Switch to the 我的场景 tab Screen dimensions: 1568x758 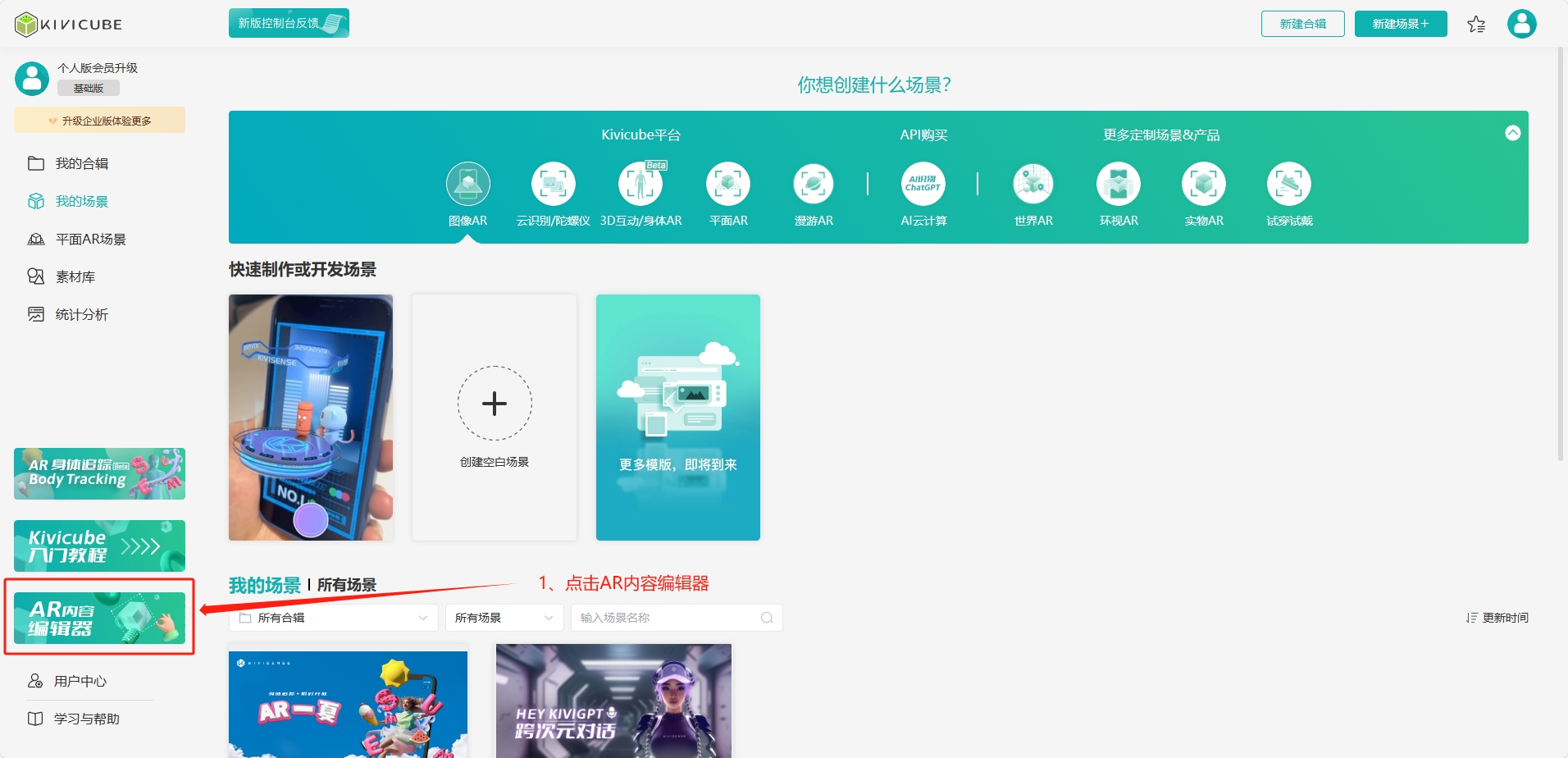[265, 585]
